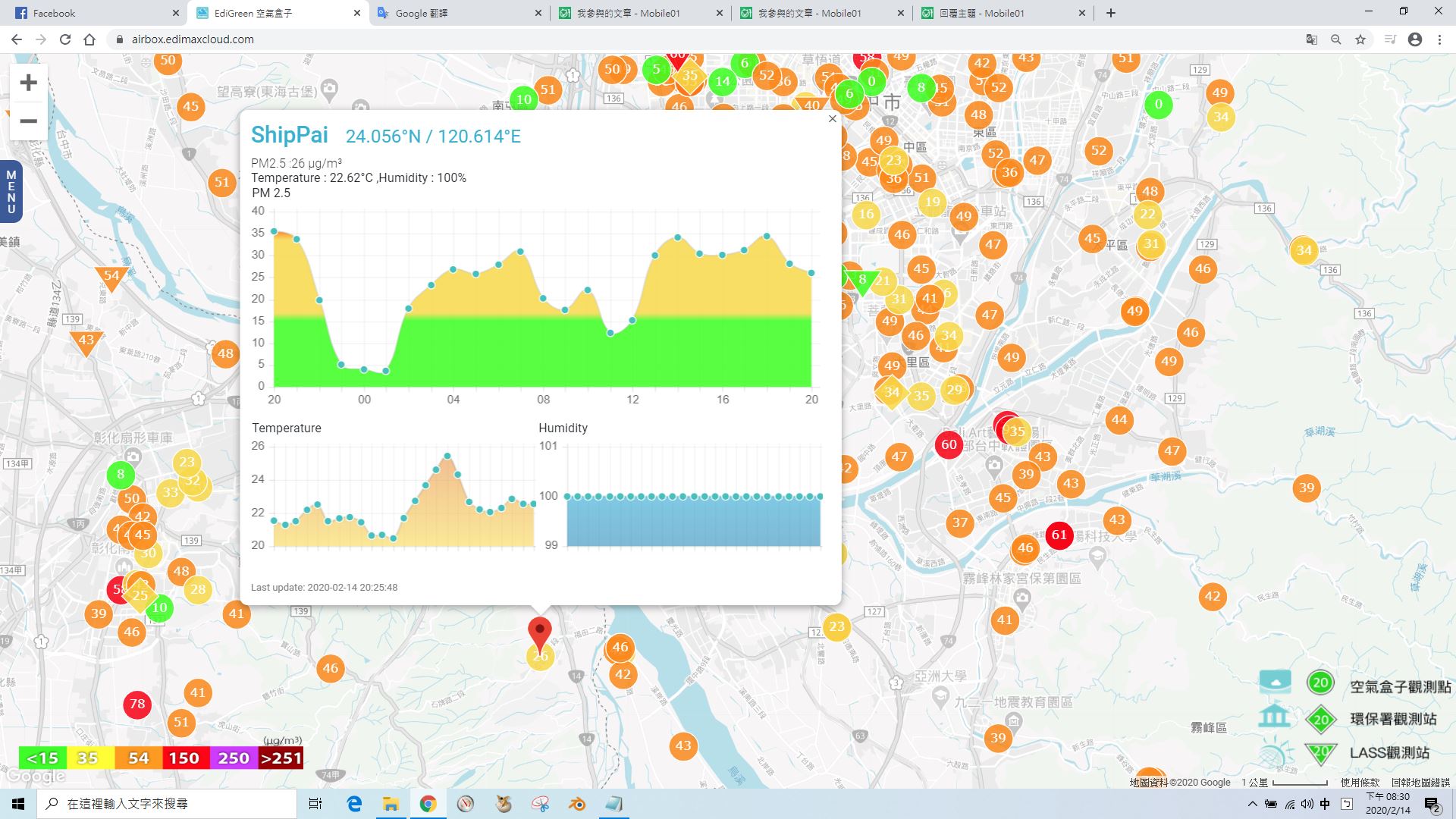
Task: Click the Temperature chart heading
Action: (287, 428)
